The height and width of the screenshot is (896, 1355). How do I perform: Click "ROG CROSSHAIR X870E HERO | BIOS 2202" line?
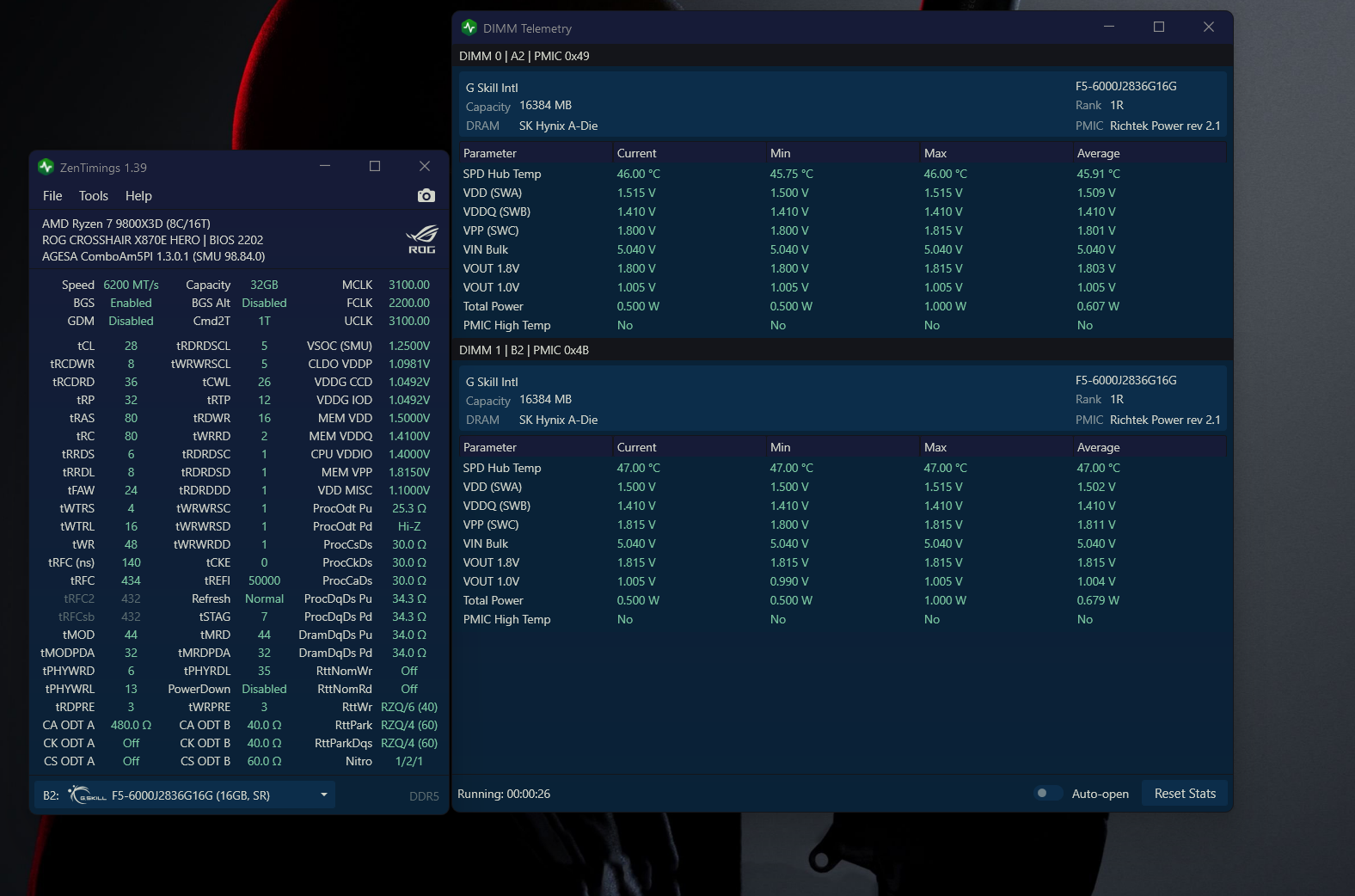pyautogui.click(x=153, y=240)
